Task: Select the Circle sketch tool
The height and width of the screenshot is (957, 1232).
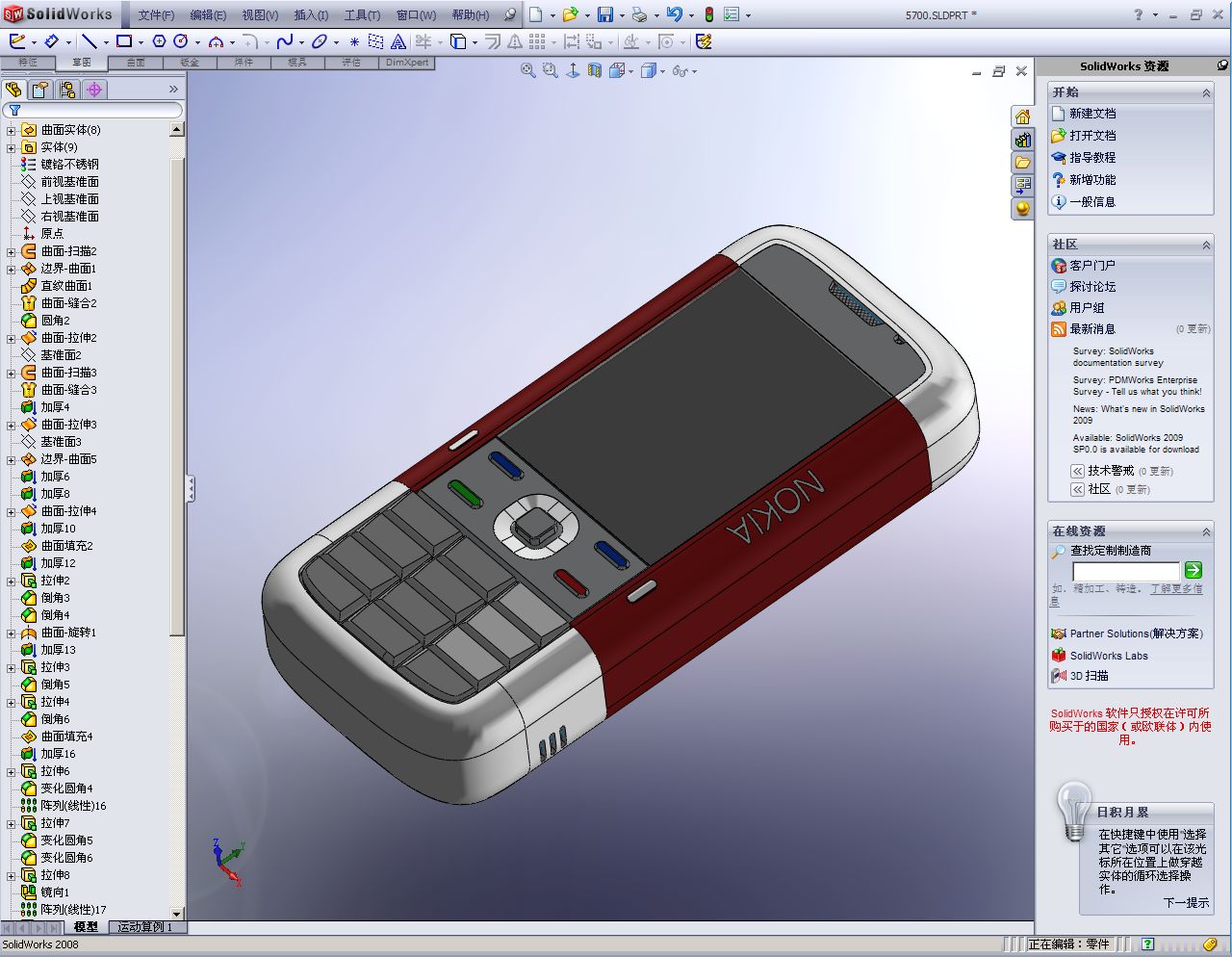Action: (180, 41)
